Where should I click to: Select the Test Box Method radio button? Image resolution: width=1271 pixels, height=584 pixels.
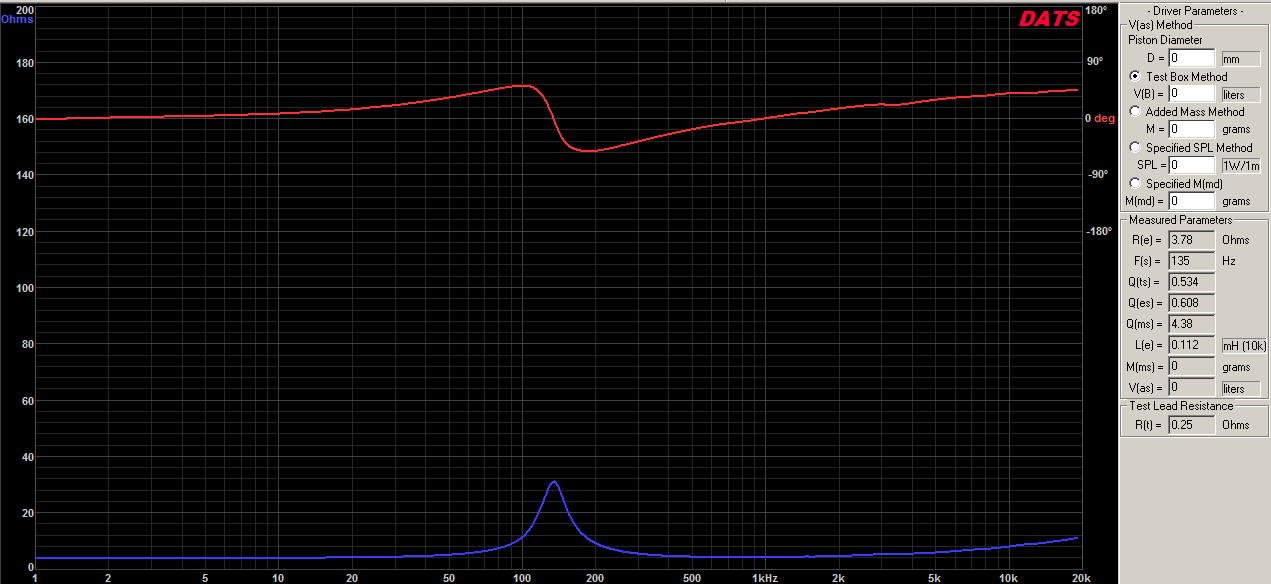[x=1135, y=76]
